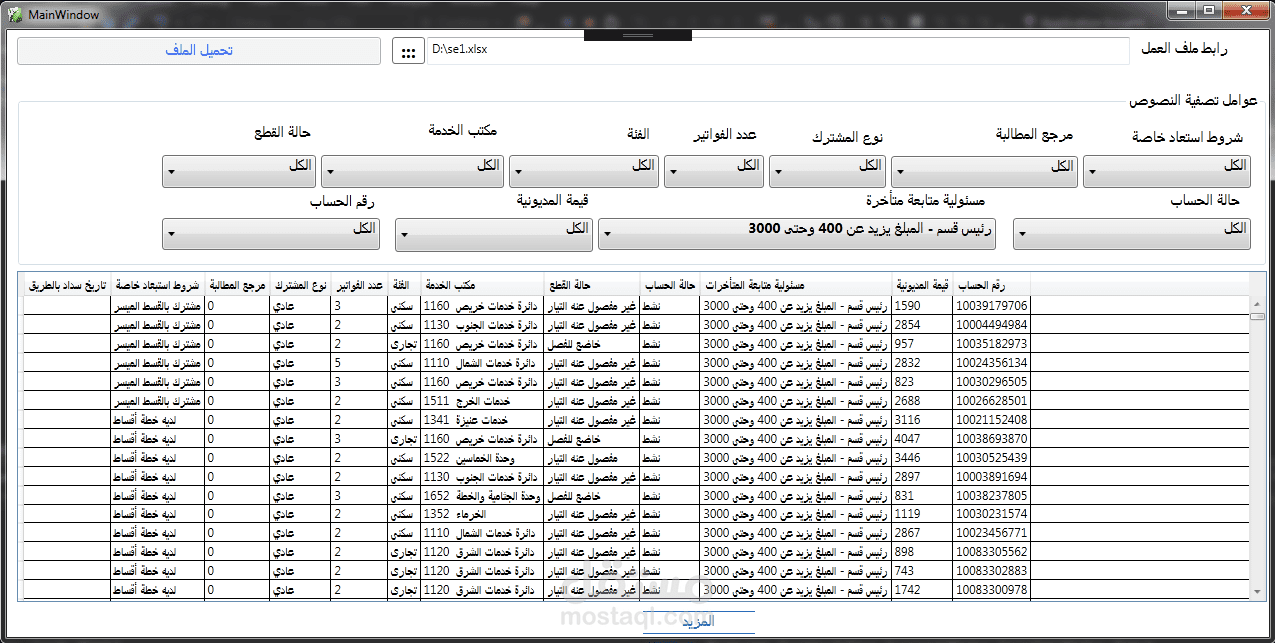Select the الخرماء 1352 service office cell
Viewport: 1275px width, 643px height.
pyautogui.click(x=483, y=514)
